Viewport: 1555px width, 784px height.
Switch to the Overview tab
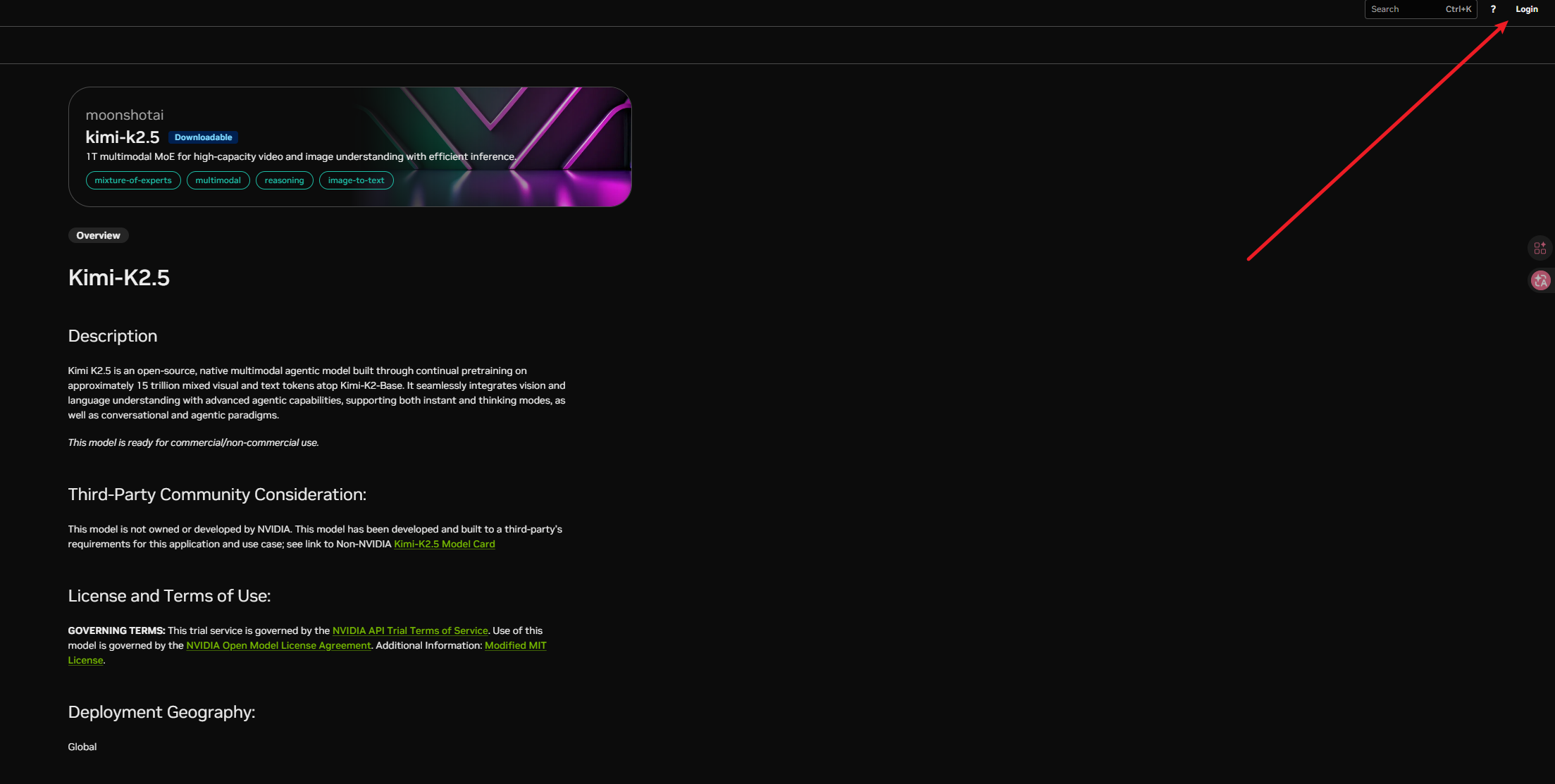click(x=98, y=235)
